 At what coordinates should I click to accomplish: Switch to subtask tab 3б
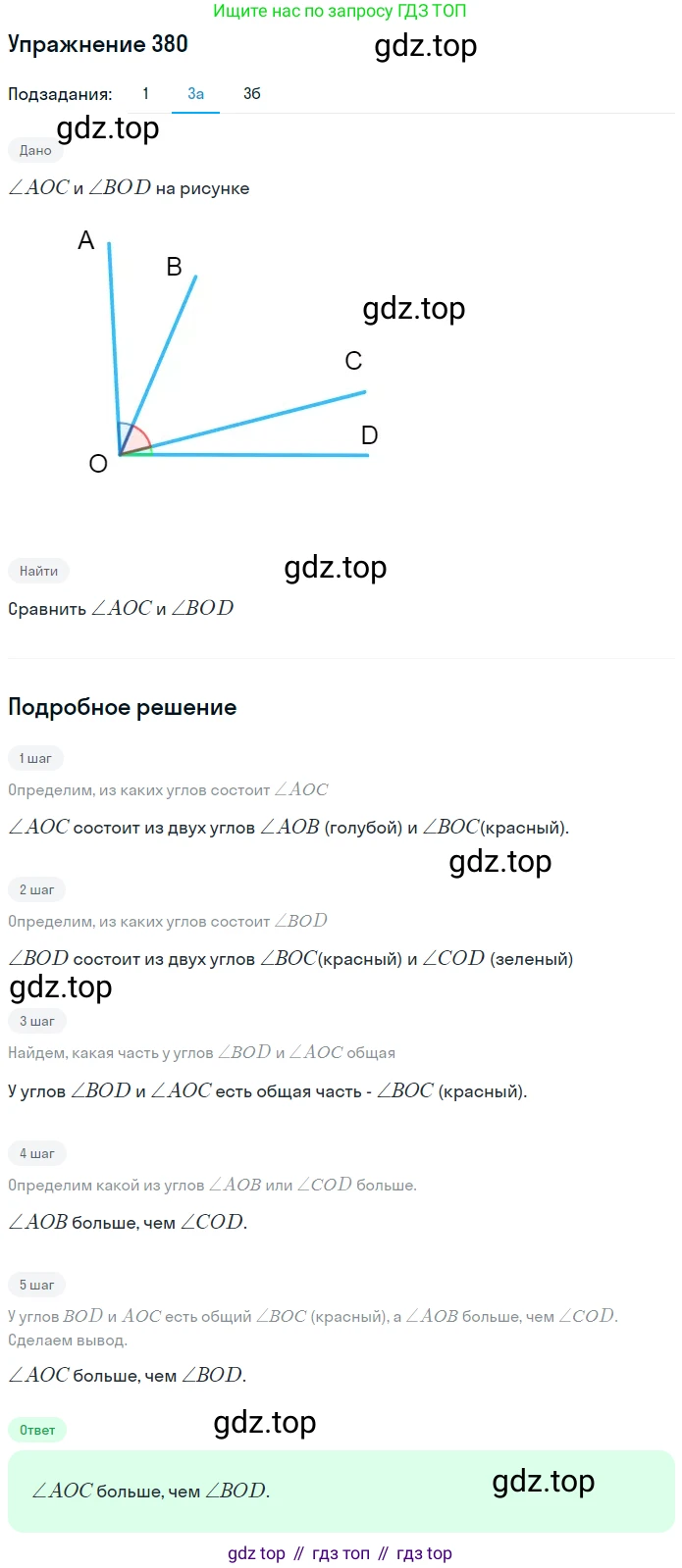[252, 94]
